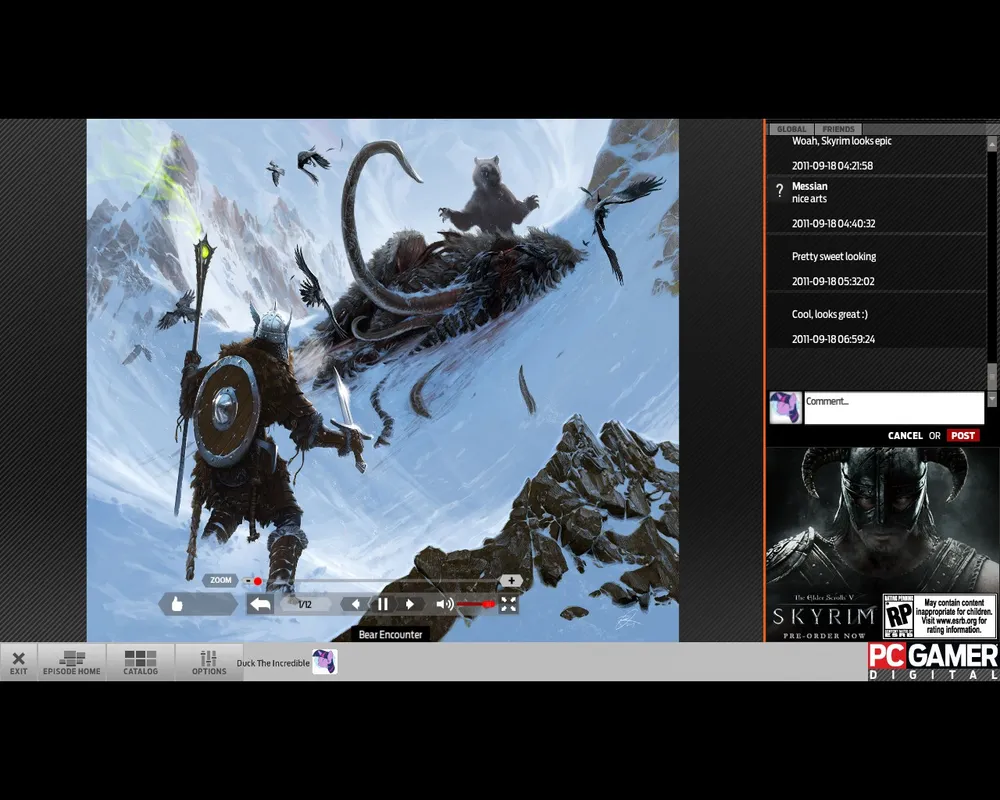Zoom out using the minus button
Screen dimensions: 1000x800
[x=247, y=580]
